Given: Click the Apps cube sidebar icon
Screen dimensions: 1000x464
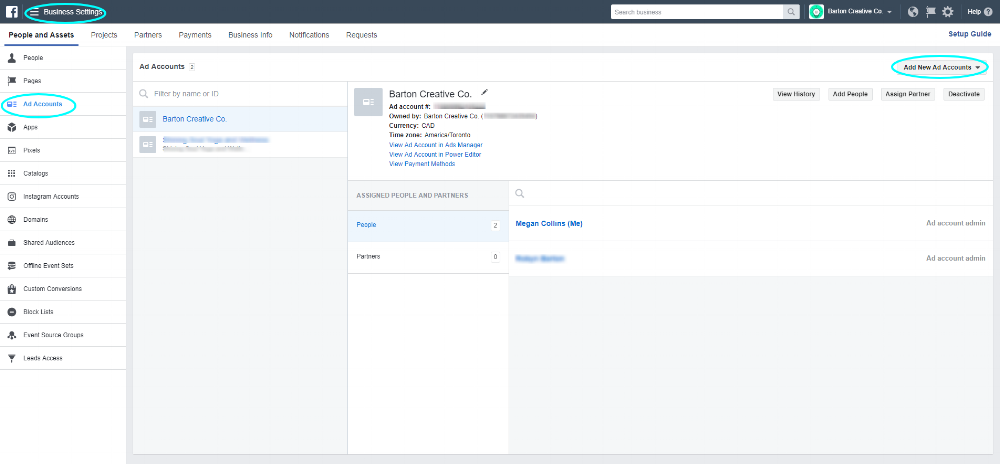Looking at the screenshot, I should click(11, 127).
